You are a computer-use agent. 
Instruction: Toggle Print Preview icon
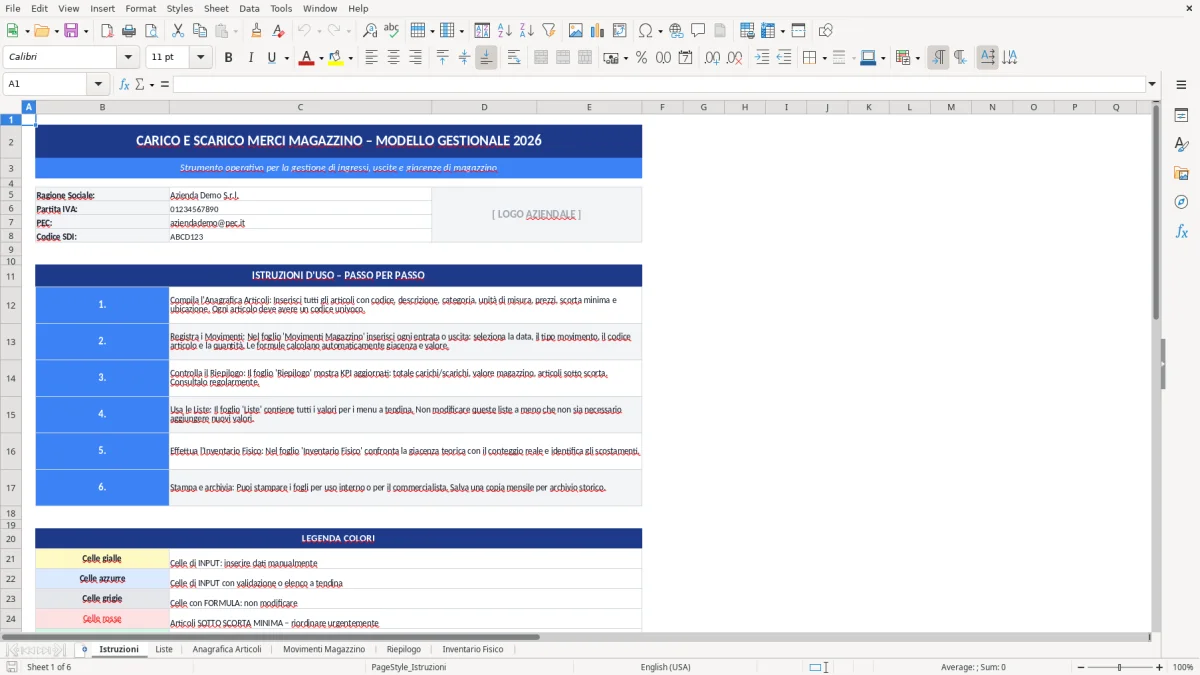tap(149, 31)
